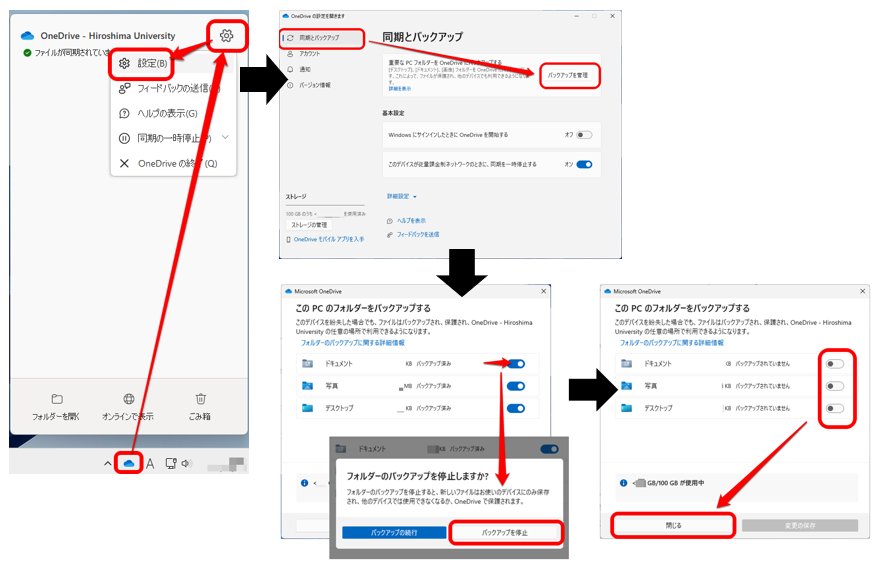Click the IME 'A' input indicator in the taskbar
The height and width of the screenshot is (568, 884).
click(x=150, y=464)
